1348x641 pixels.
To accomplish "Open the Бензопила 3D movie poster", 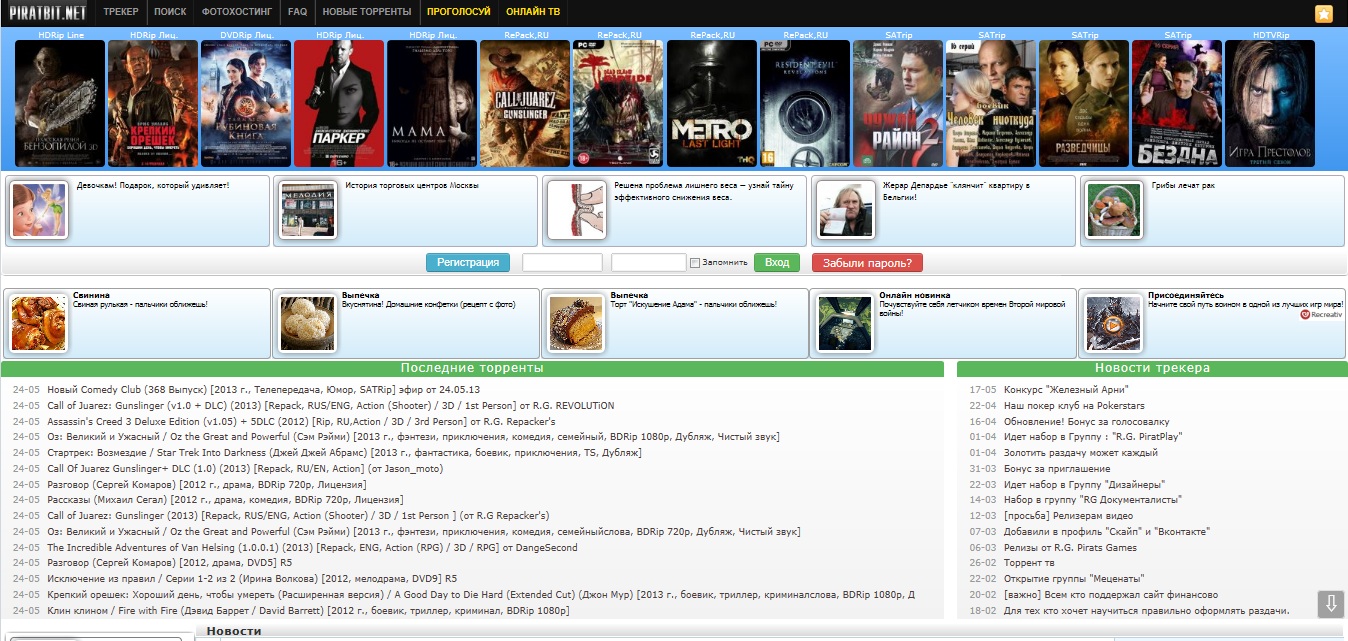I will pyautogui.click(x=60, y=103).
